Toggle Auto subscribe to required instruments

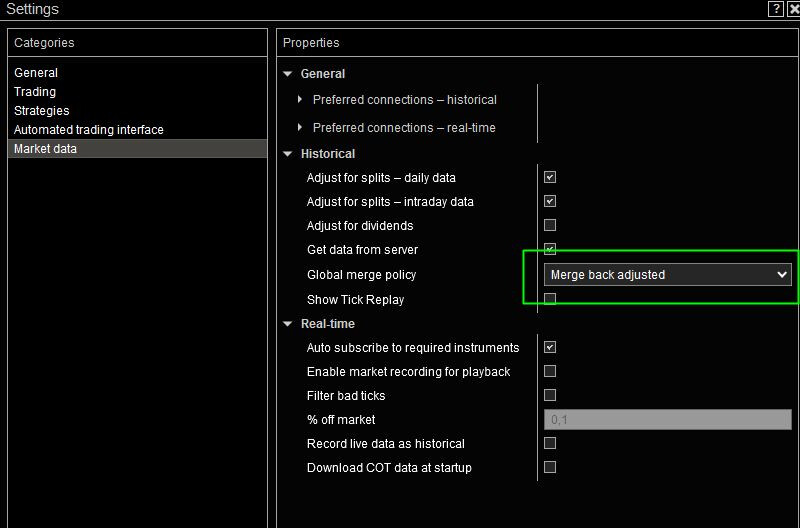click(x=550, y=347)
